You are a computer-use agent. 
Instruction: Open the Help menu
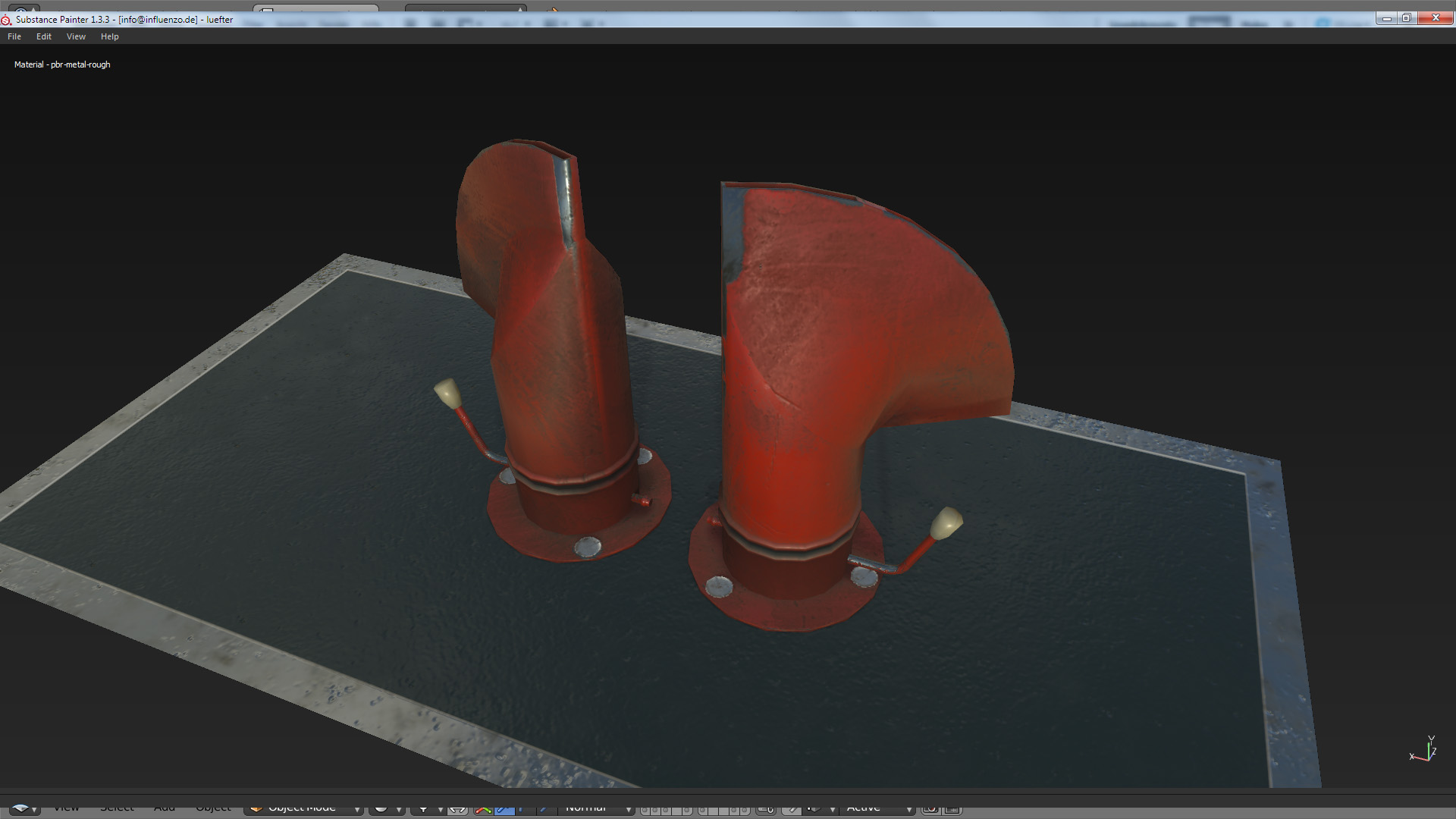pyautogui.click(x=109, y=36)
